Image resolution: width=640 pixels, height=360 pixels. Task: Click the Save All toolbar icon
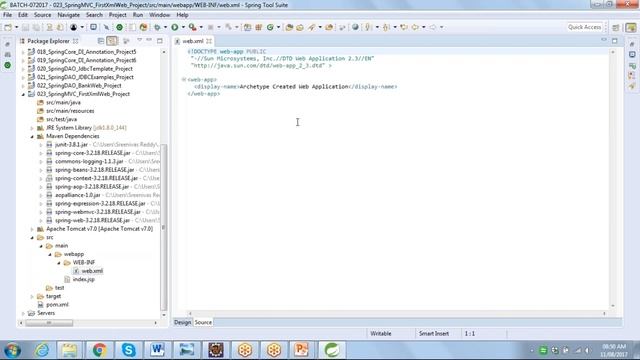click(x=36, y=27)
